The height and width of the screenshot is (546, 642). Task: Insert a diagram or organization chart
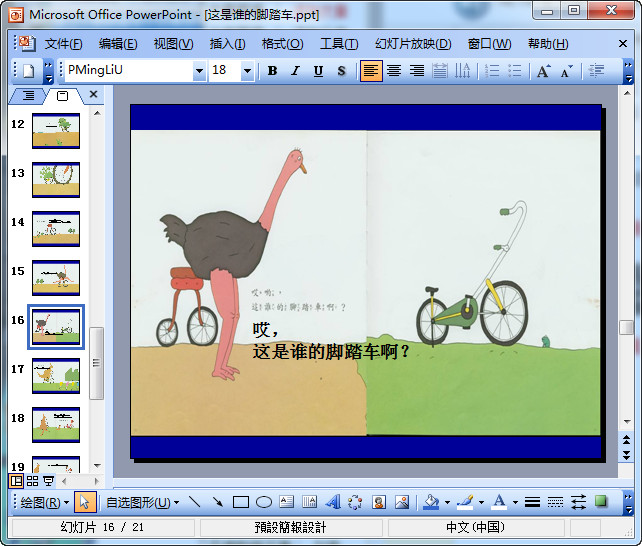point(355,502)
